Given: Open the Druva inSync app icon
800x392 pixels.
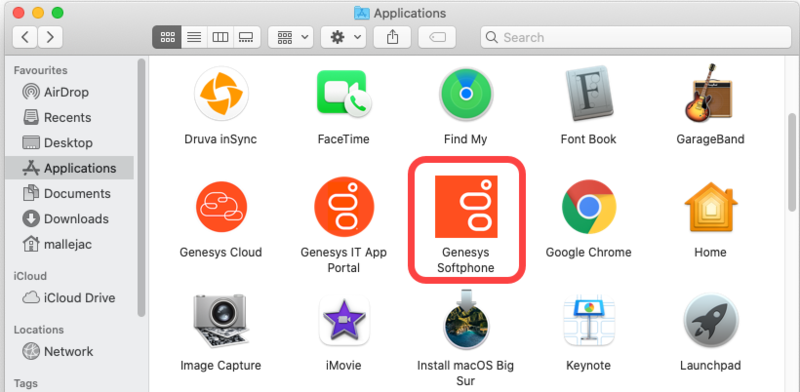Looking at the screenshot, I should [x=221, y=93].
